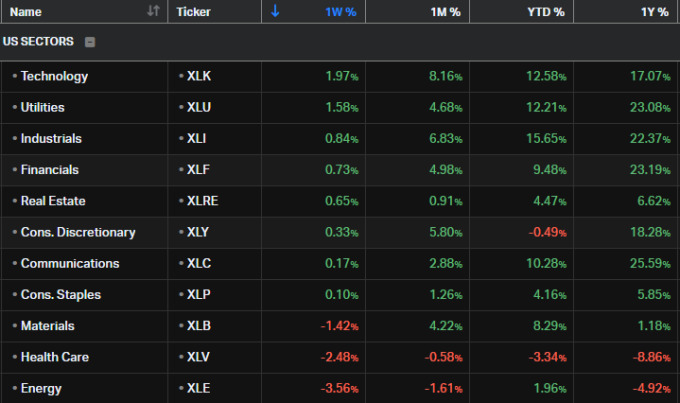Click the XLE ticker for Energy
680x403 pixels.
(x=199, y=388)
